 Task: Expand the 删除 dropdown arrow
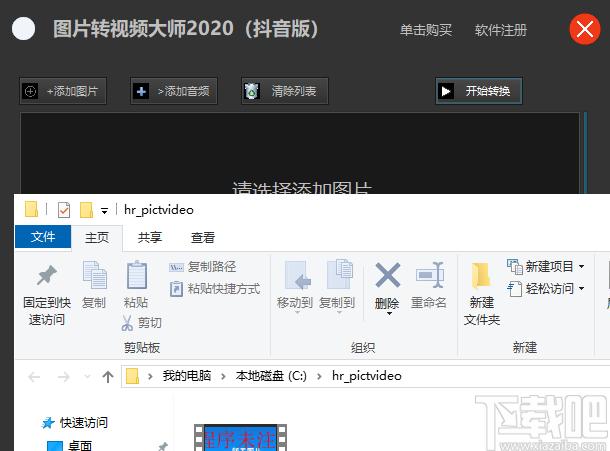(389, 313)
